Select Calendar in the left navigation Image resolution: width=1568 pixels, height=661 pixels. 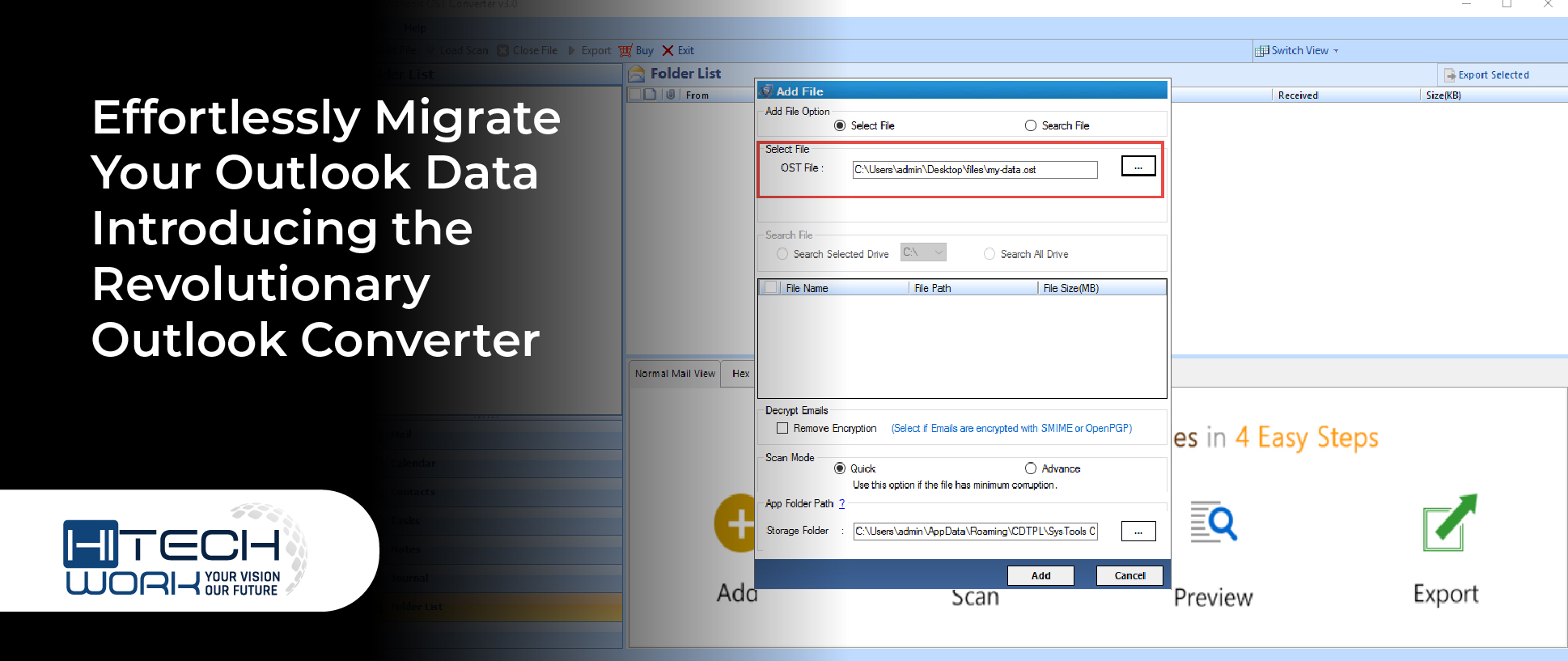413,463
